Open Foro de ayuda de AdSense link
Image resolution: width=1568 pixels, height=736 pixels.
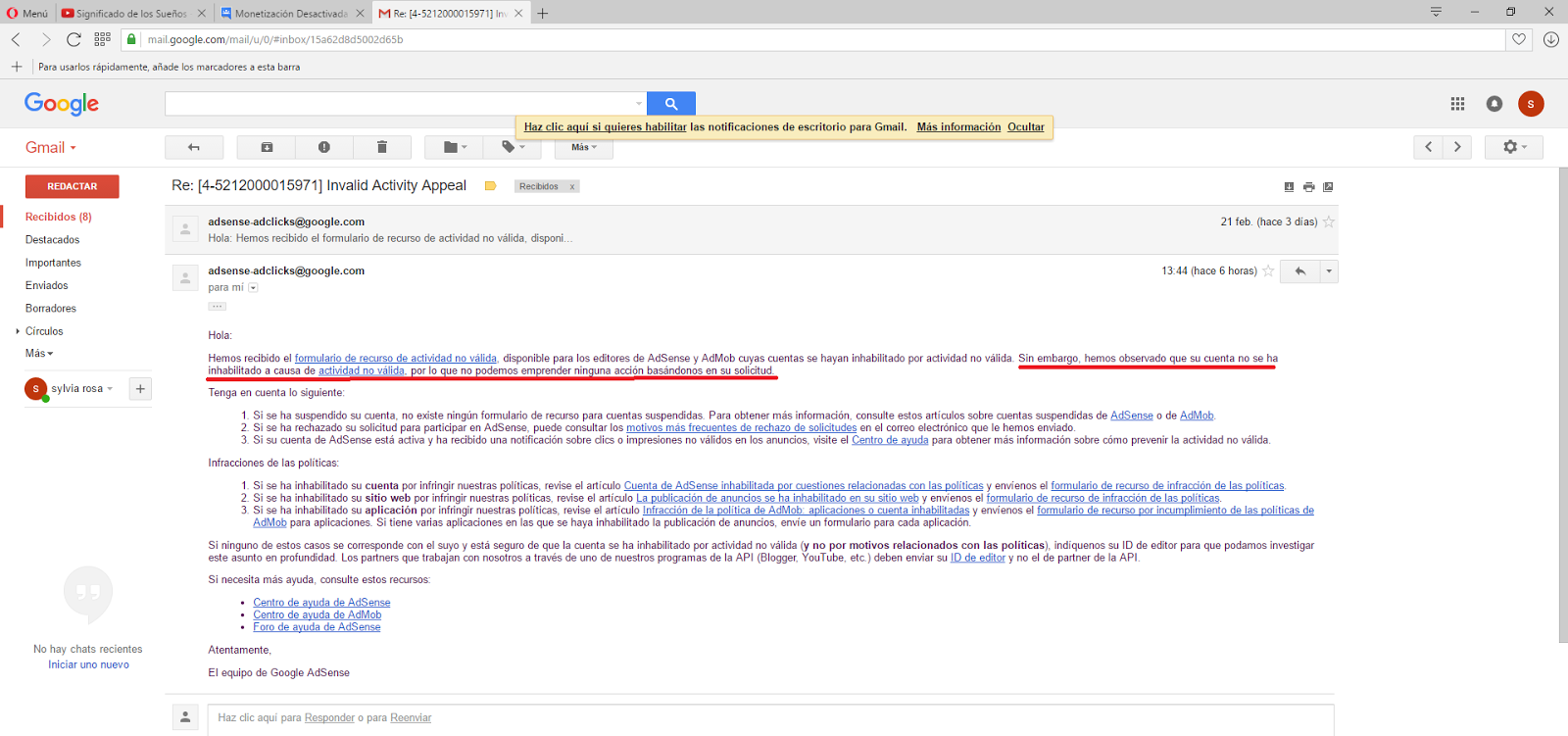(317, 627)
